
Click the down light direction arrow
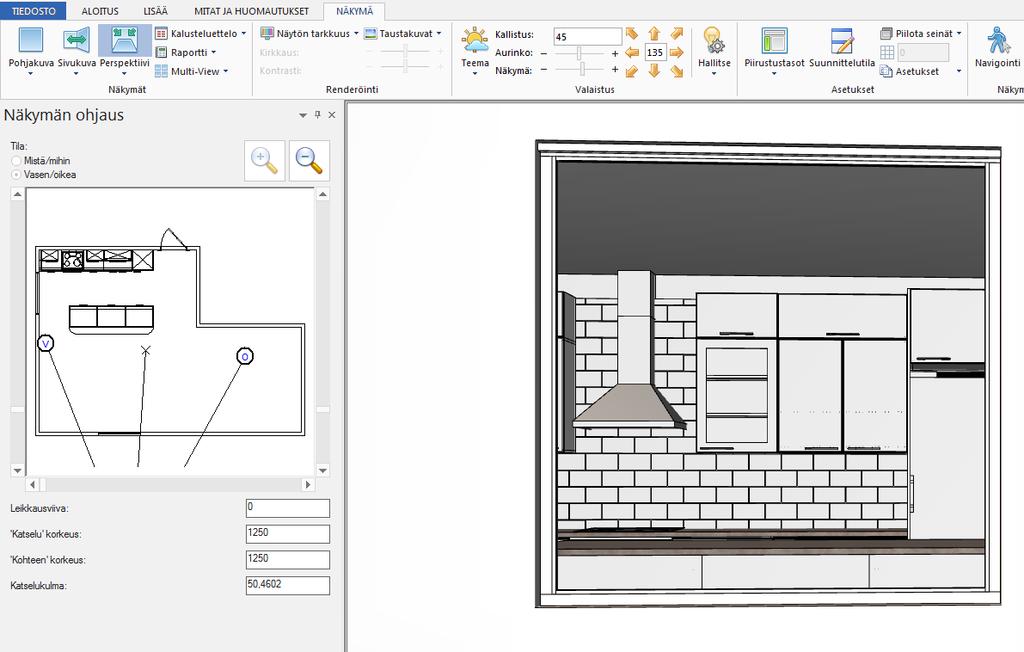654,71
